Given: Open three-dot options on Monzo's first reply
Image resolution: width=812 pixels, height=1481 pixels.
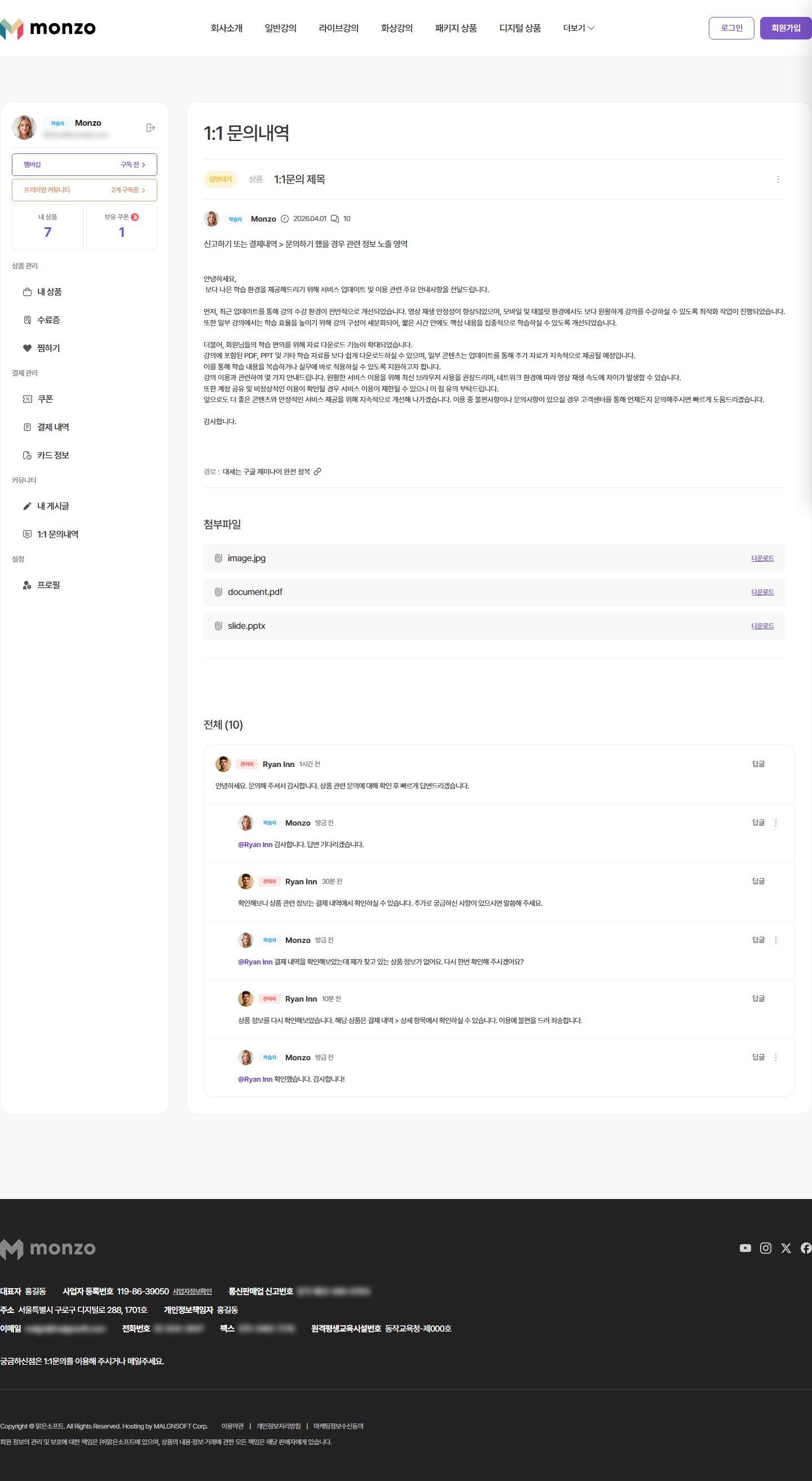Looking at the screenshot, I should [776, 823].
